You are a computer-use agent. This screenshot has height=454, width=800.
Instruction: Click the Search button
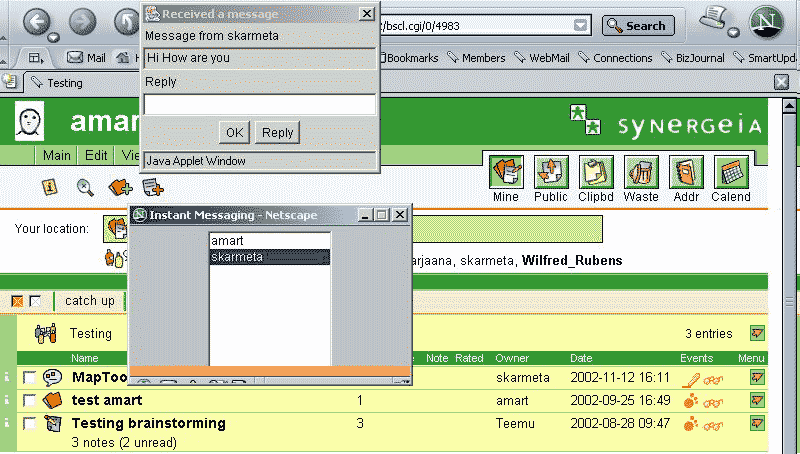click(638, 26)
